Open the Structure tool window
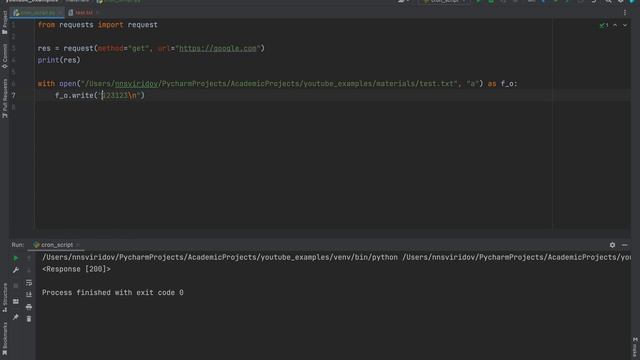 click(4, 298)
